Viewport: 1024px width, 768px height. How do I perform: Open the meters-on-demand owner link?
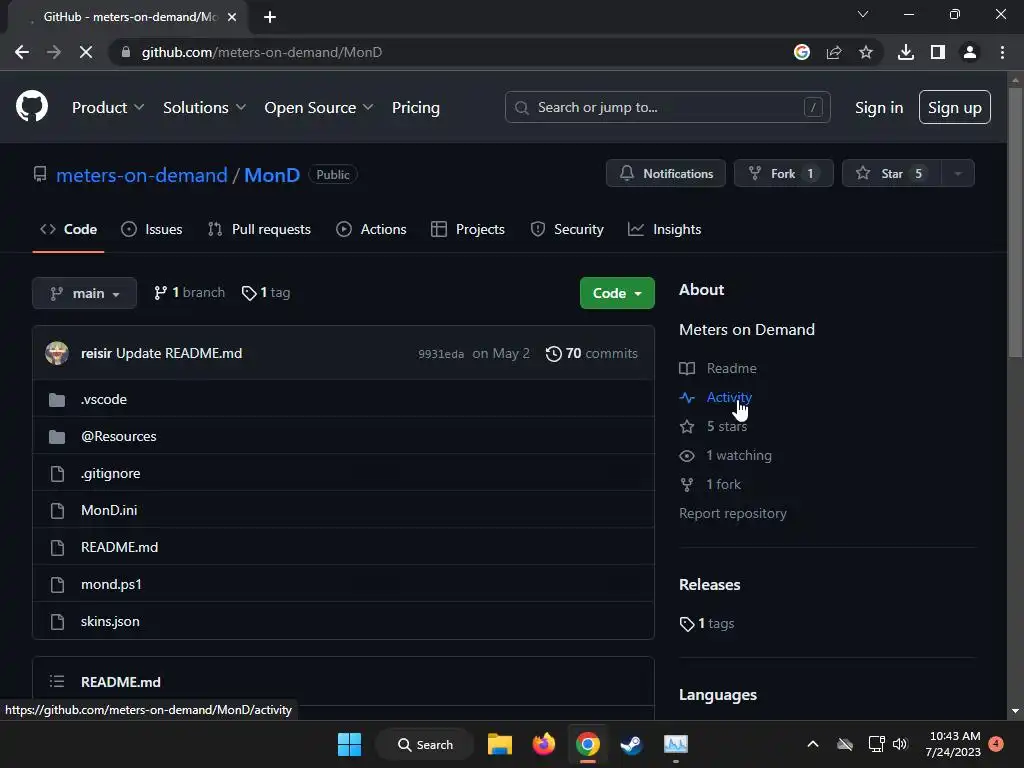pyautogui.click(x=142, y=175)
